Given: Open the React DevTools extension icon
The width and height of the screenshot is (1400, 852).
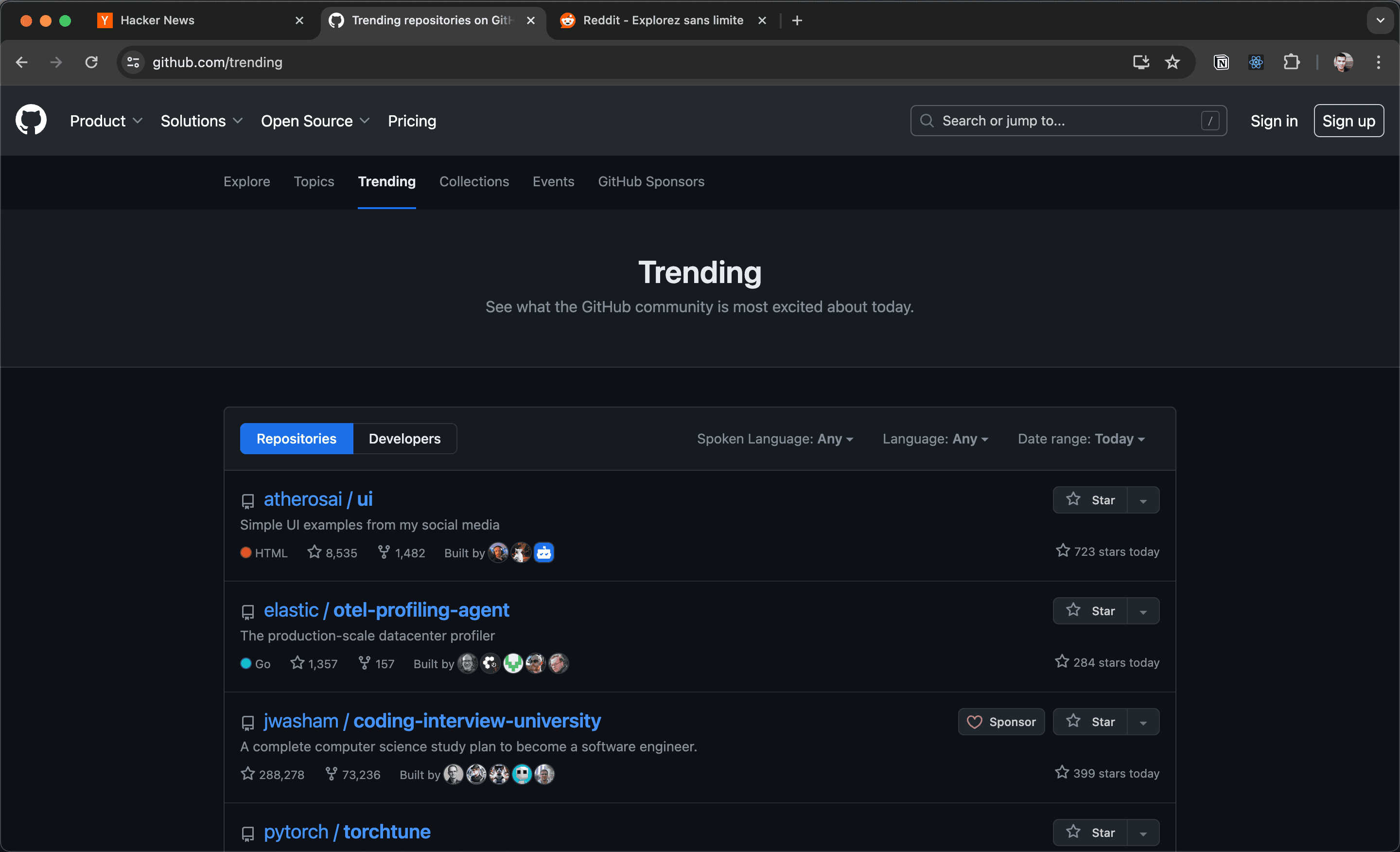Looking at the screenshot, I should pyautogui.click(x=1256, y=62).
